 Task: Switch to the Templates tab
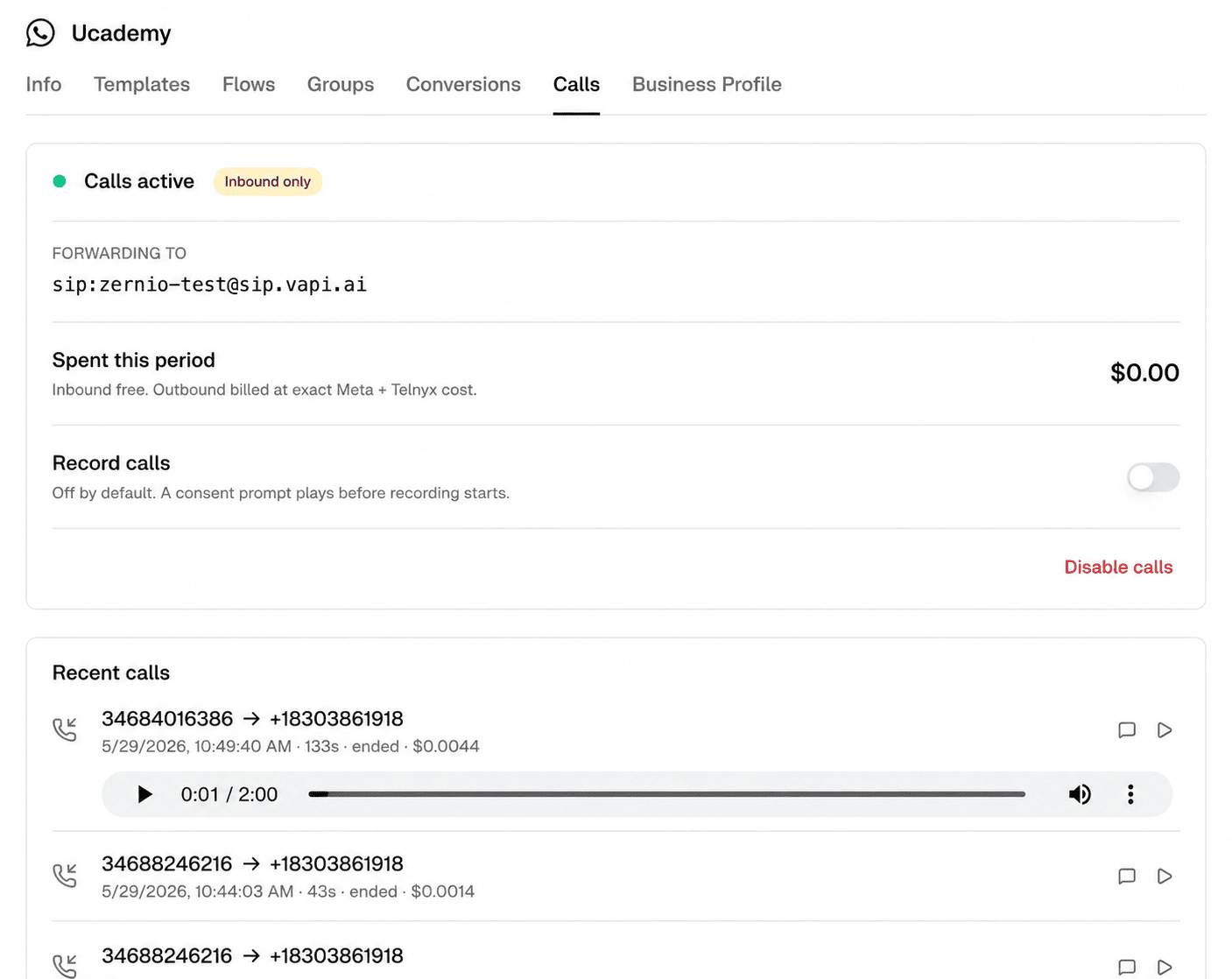[142, 84]
